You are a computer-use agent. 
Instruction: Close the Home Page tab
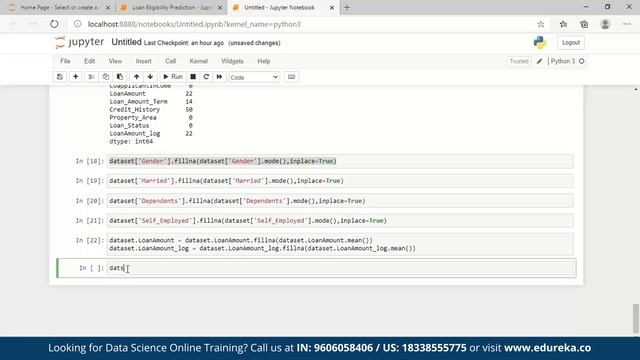click(108, 7)
